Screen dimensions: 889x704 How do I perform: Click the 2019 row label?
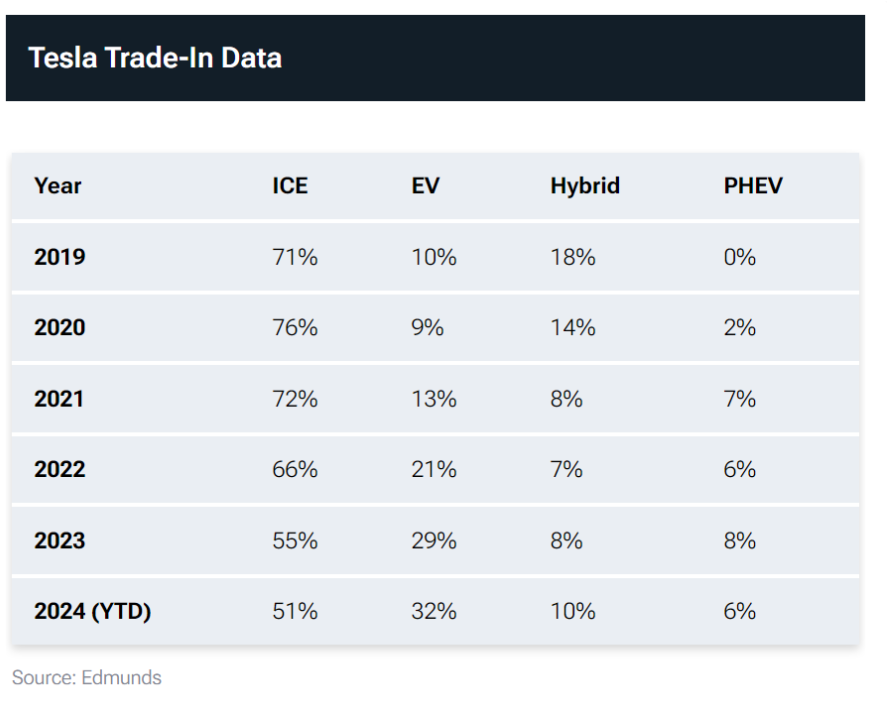pos(60,257)
